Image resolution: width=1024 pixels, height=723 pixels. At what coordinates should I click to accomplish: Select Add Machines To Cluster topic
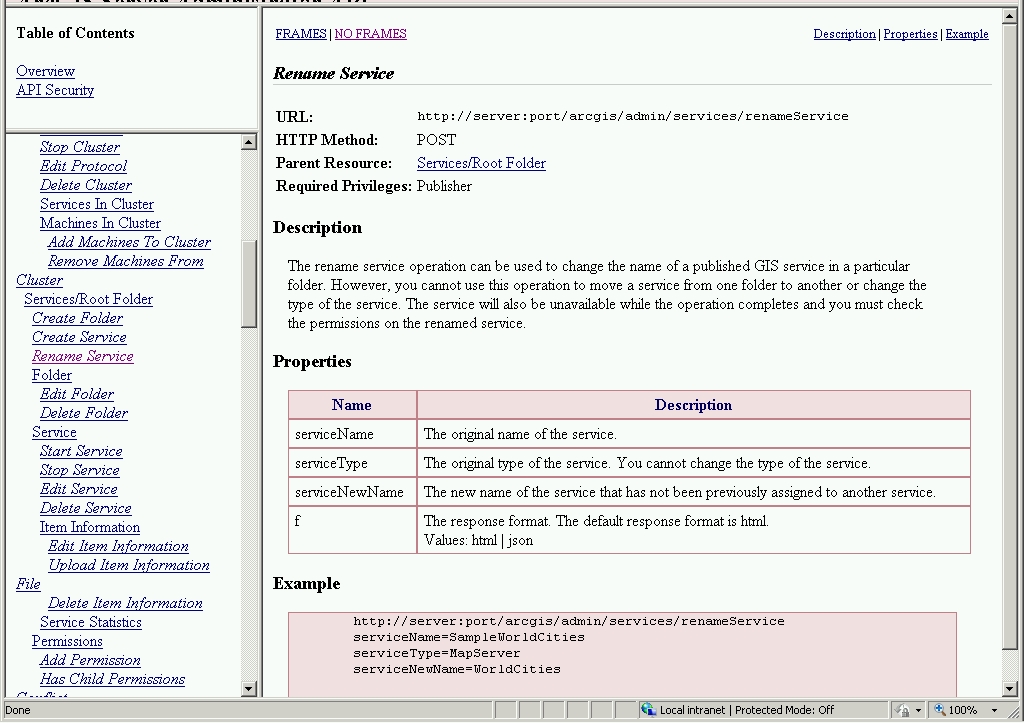tap(129, 242)
